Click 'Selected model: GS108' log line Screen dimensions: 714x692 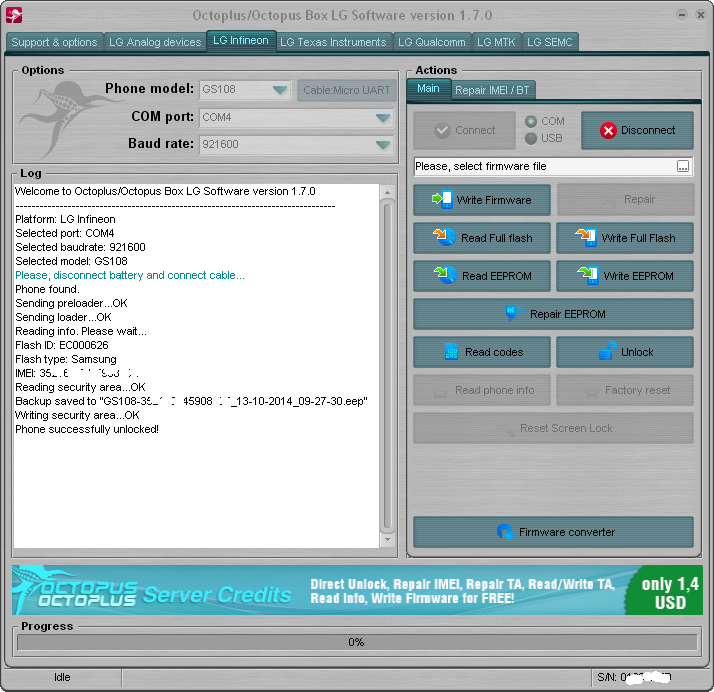(71, 261)
